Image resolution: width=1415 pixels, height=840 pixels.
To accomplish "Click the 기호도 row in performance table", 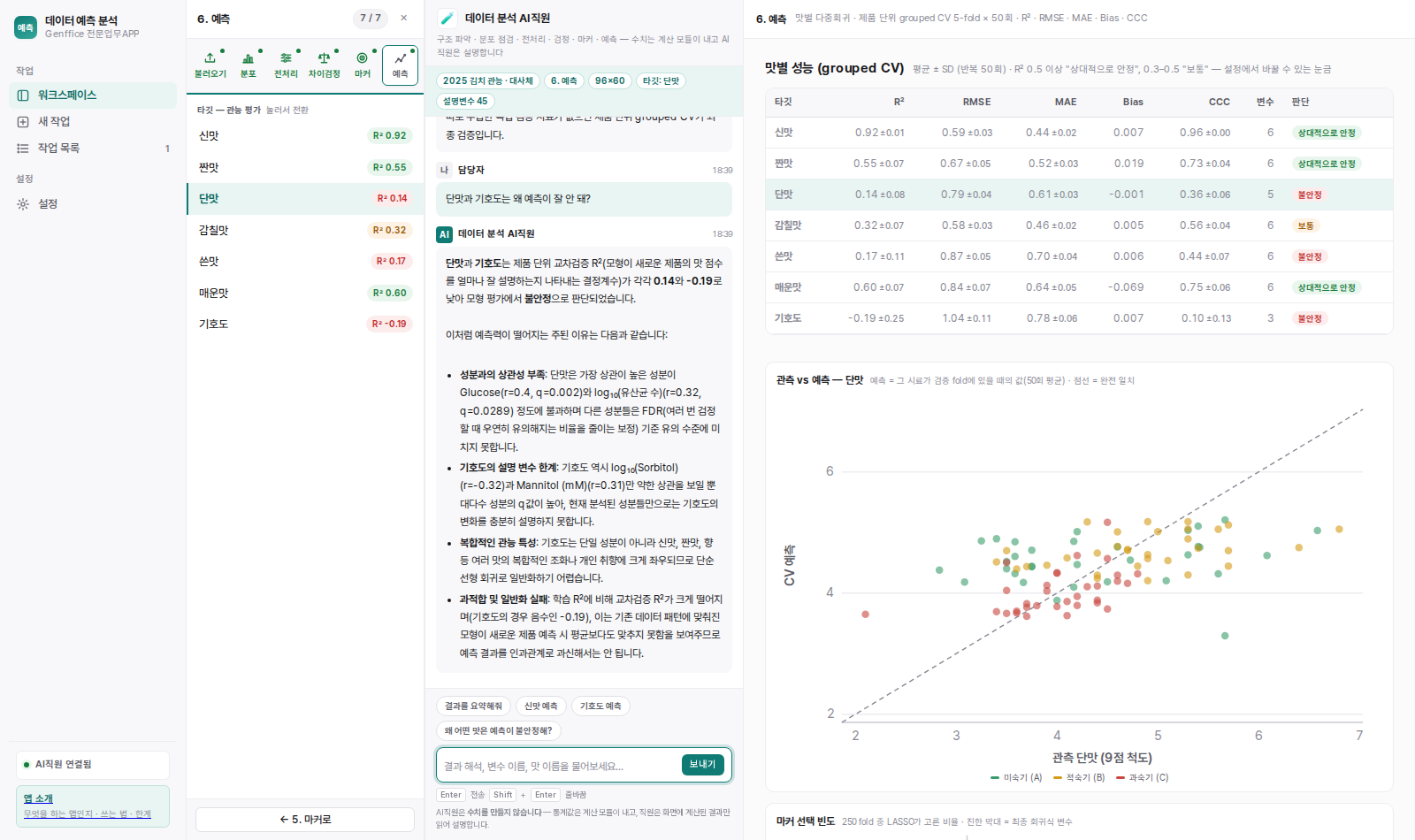I will pyautogui.click(x=1079, y=318).
